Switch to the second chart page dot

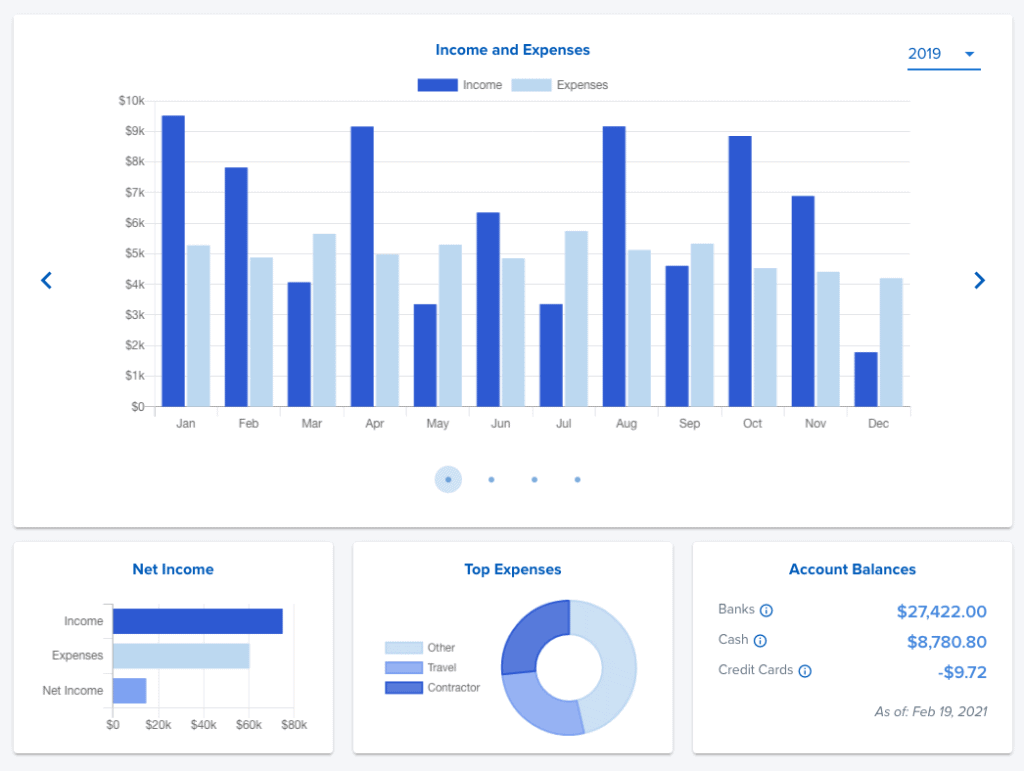(x=491, y=479)
